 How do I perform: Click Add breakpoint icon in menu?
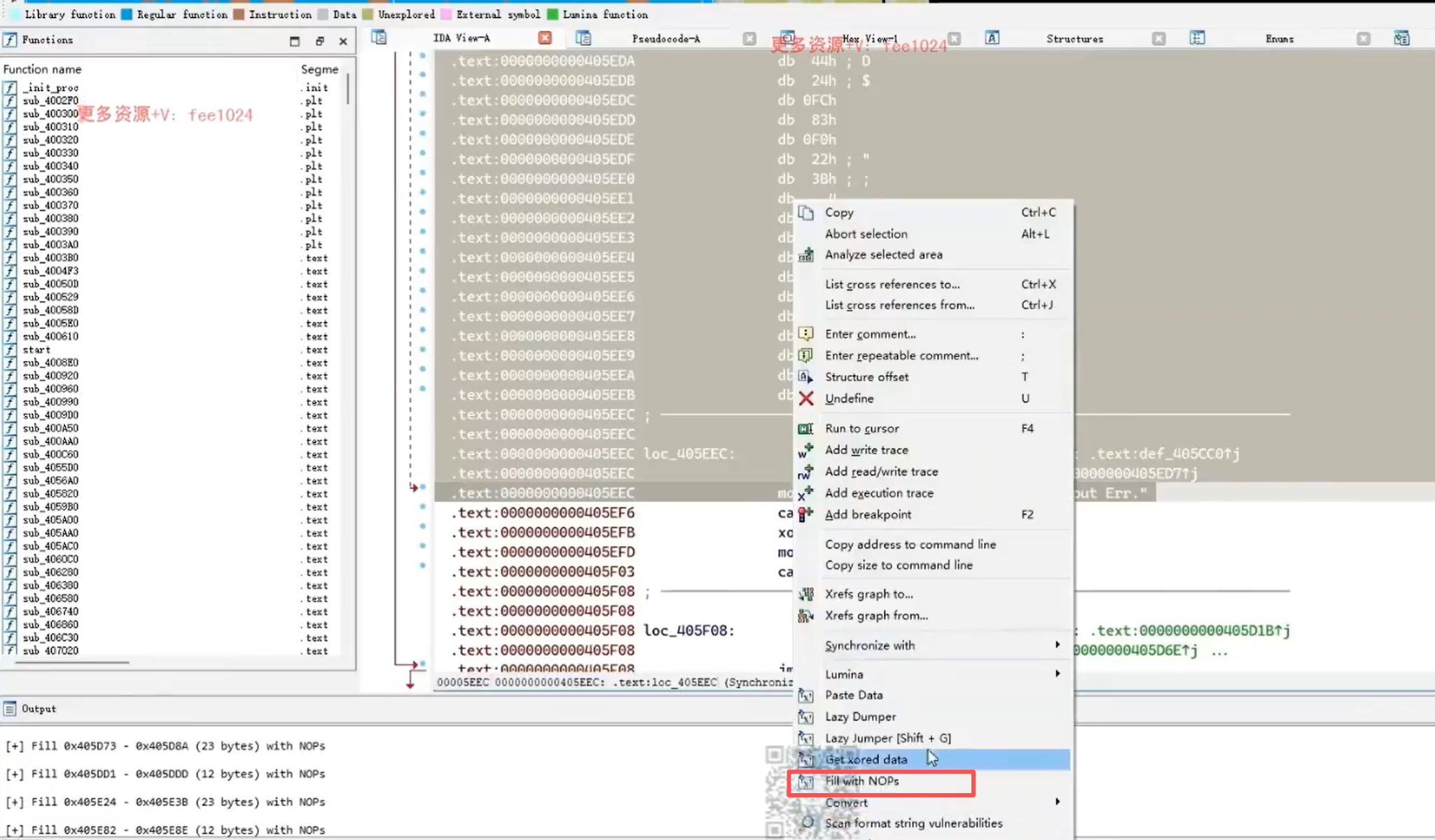806,514
